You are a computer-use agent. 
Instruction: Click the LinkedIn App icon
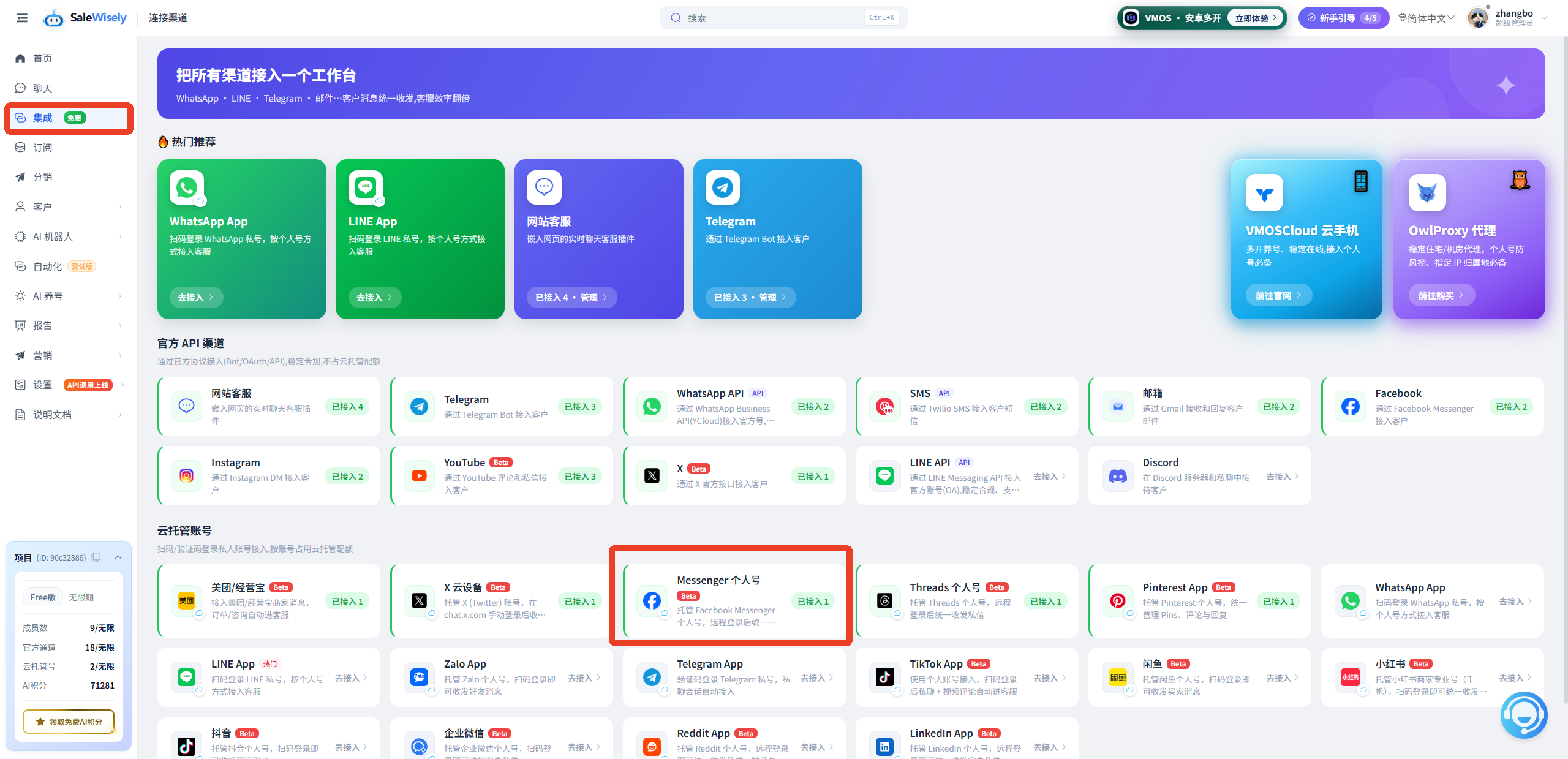(884, 747)
